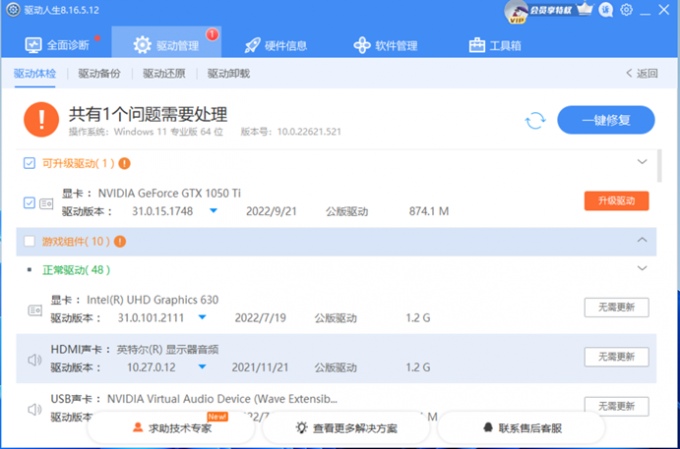Screen dimensions: 680x449
Task: Open version dropdown for 31.0.101.2111
Action: coord(202,318)
